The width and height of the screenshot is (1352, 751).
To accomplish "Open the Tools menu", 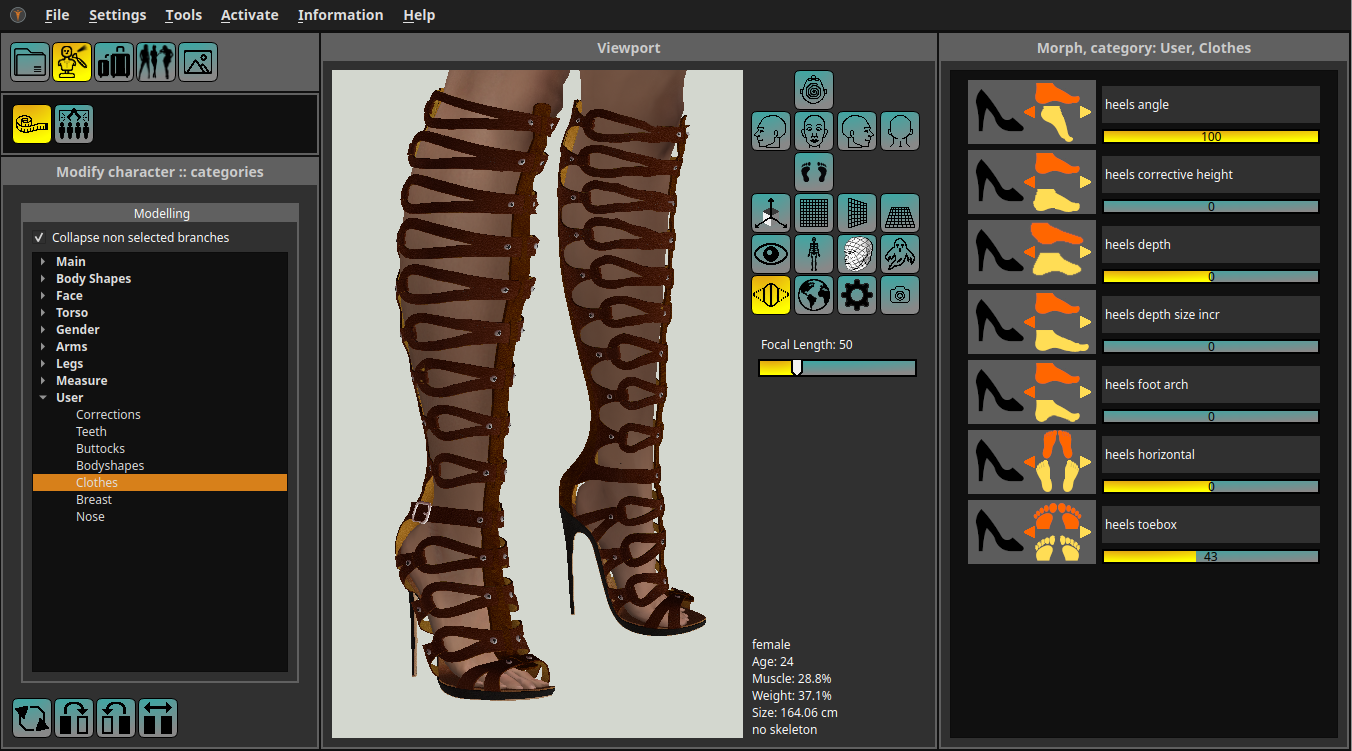I will pos(183,15).
